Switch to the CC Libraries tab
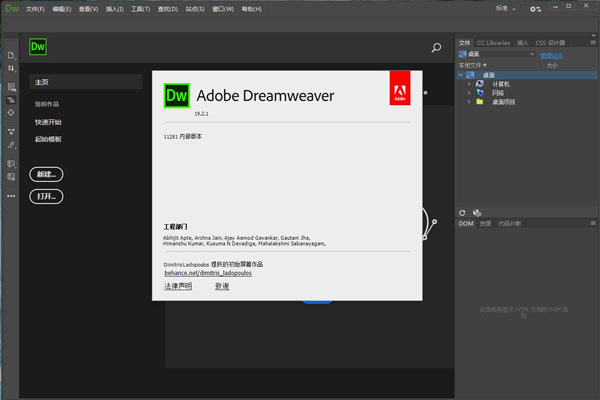The image size is (600, 400). tap(493, 43)
